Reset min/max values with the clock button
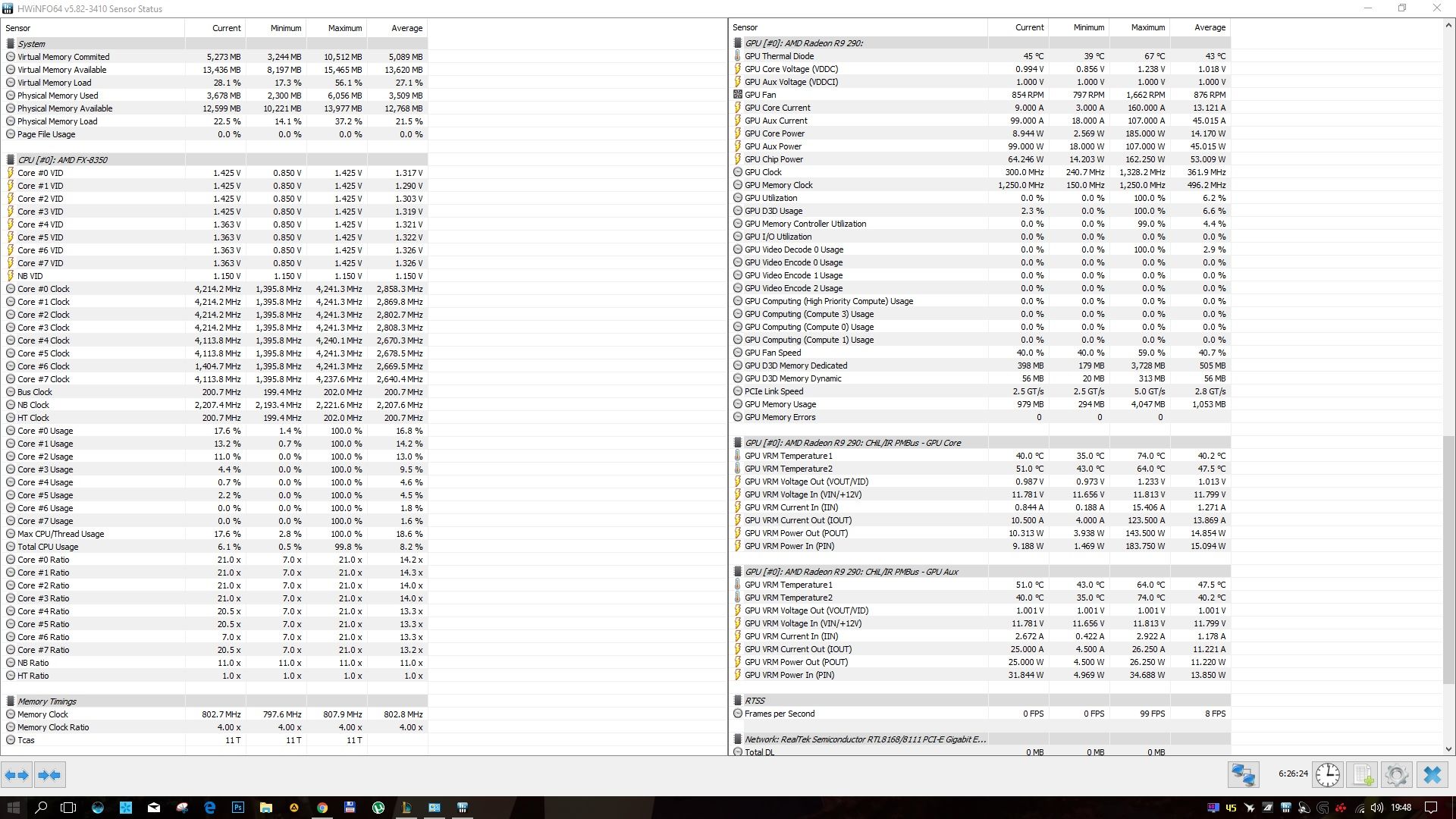This screenshot has width=1456, height=819. click(1327, 775)
